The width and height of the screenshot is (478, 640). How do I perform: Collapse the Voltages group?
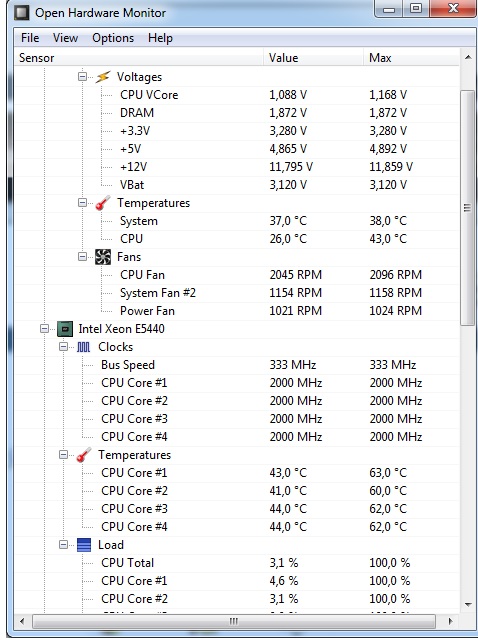pos(83,77)
